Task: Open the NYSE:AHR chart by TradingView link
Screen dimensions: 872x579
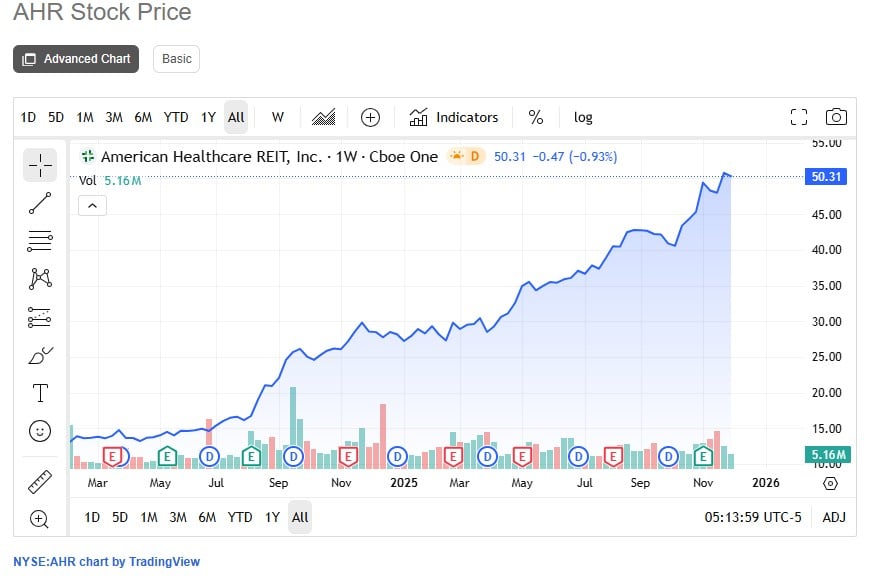Action: coord(107,562)
